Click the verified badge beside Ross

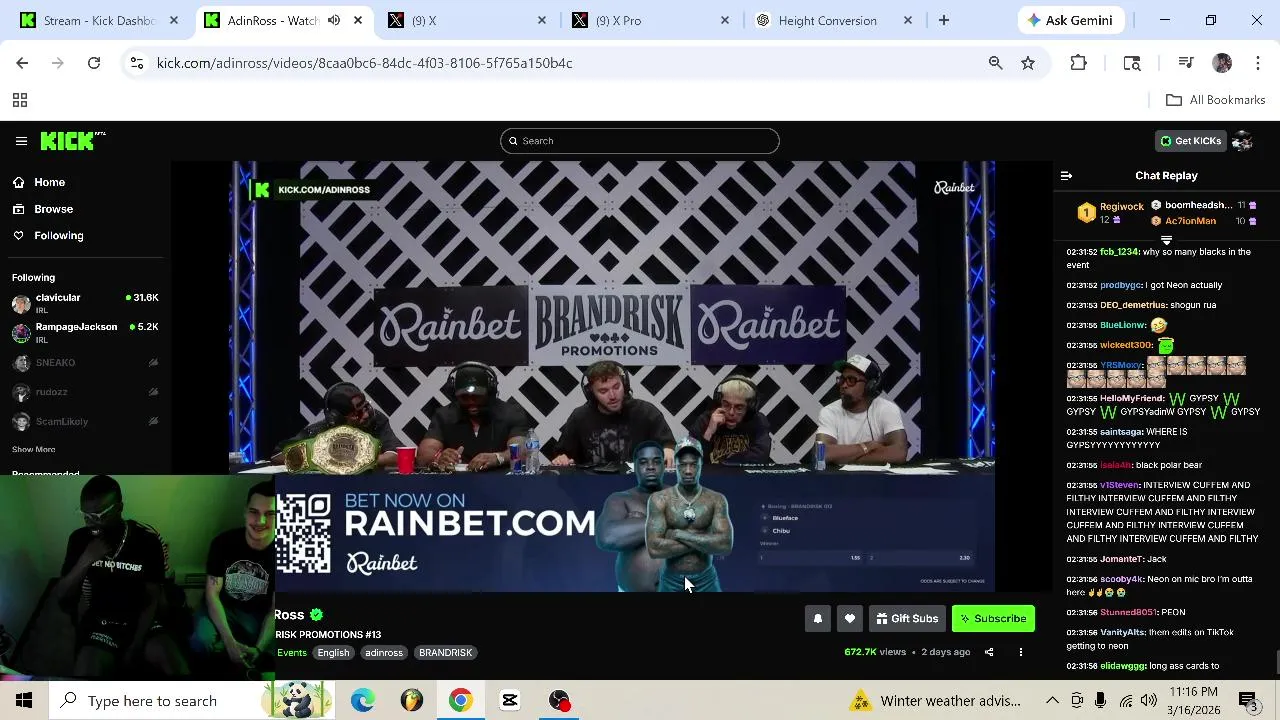point(316,615)
